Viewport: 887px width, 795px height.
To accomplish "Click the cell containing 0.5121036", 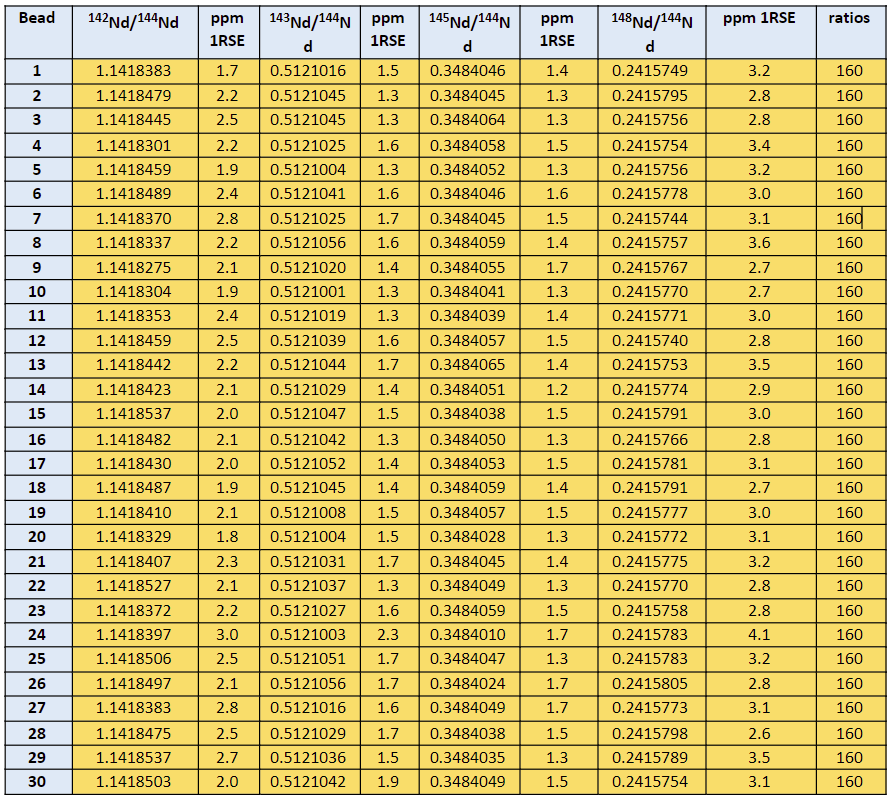I will pyautogui.click(x=310, y=757).
